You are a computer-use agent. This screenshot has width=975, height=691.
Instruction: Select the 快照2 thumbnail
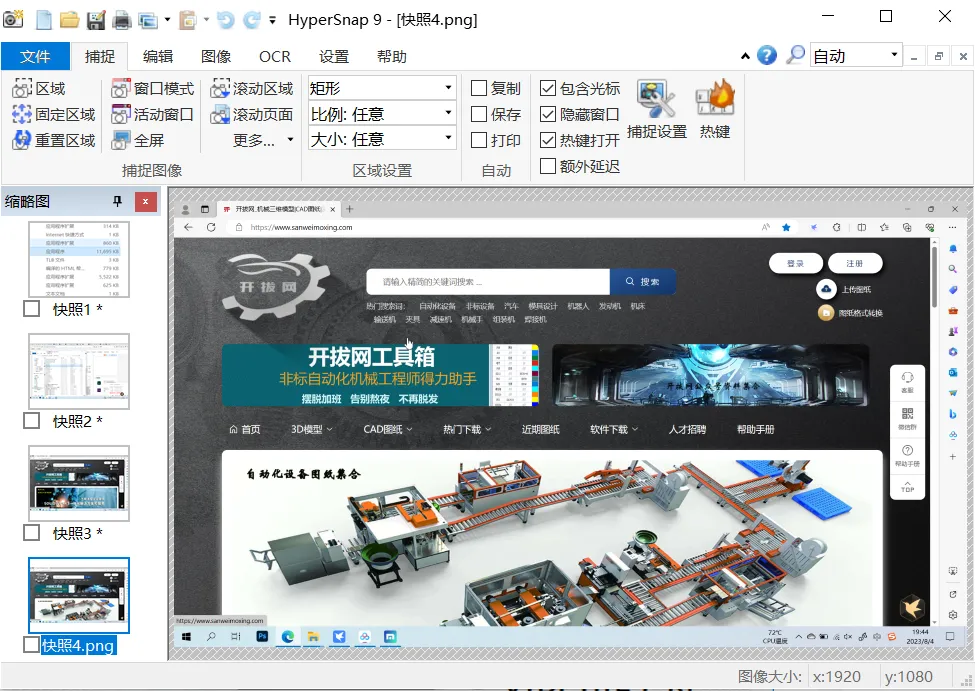pyautogui.click(x=79, y=371)
